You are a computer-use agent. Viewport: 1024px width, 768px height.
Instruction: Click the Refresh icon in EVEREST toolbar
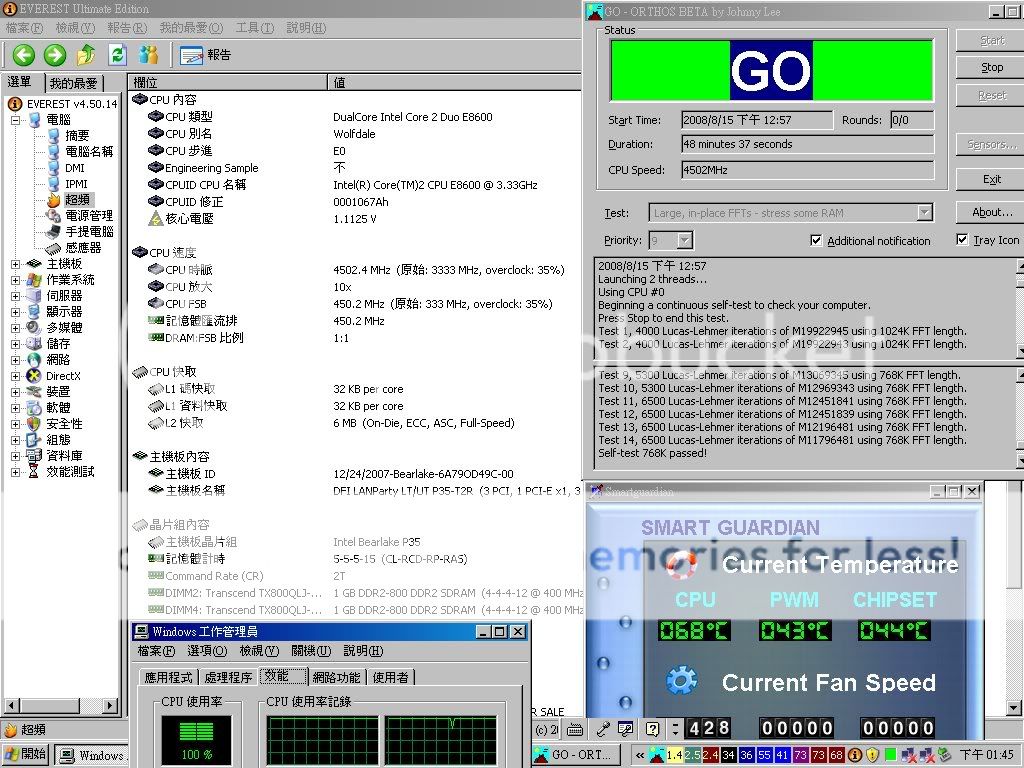click(117, 55)
